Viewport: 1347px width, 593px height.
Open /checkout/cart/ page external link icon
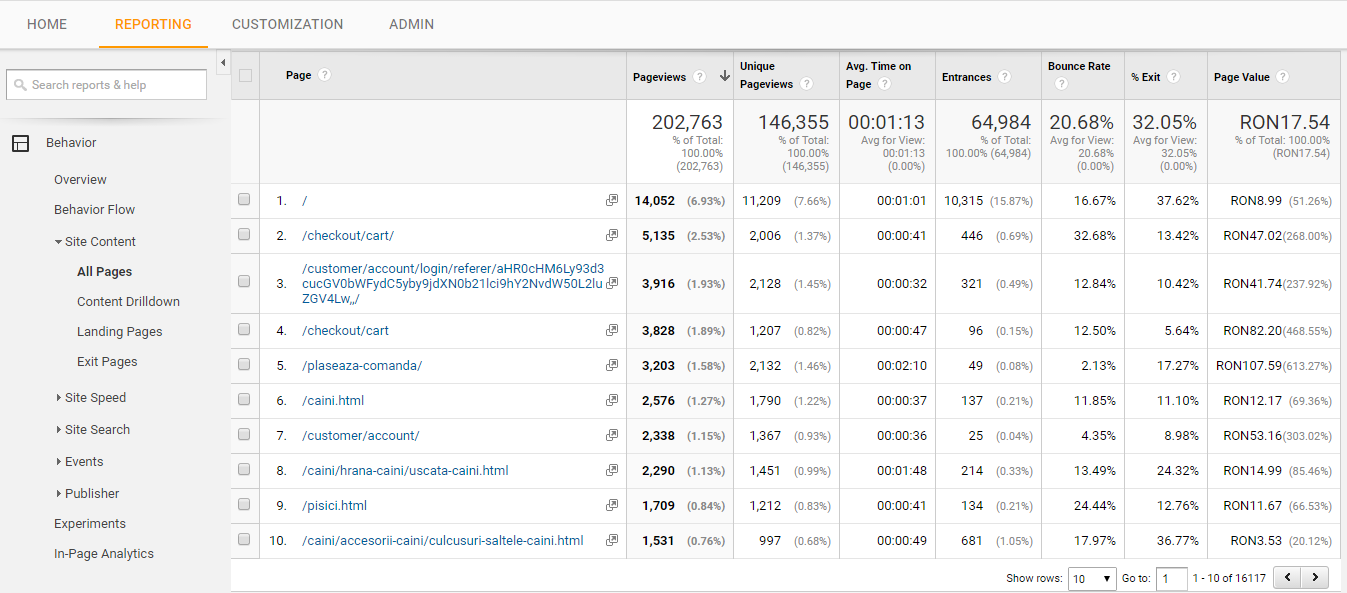[612, 236]
